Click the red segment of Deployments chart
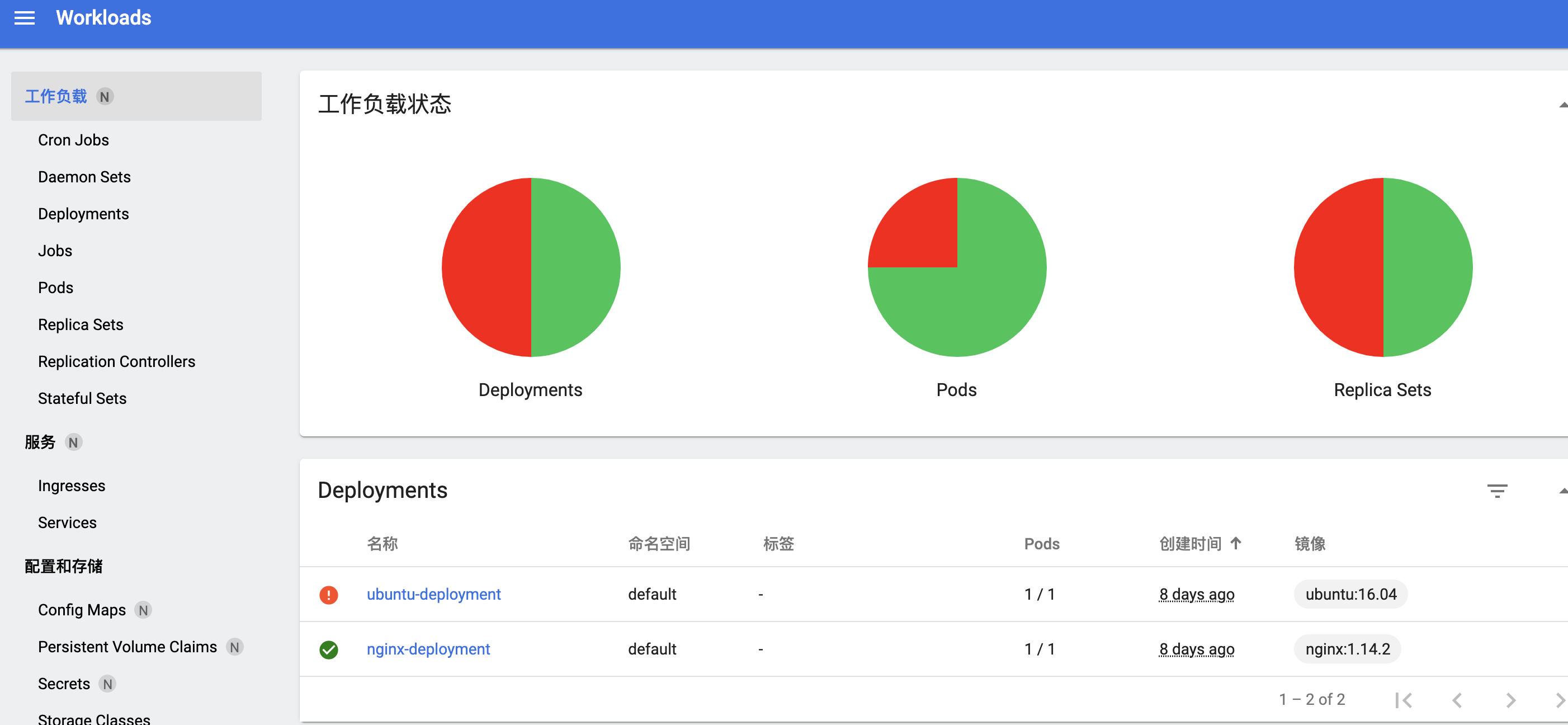Image resolution: width=1568 pixels, height=725 pixels. [x=487, y=267]
